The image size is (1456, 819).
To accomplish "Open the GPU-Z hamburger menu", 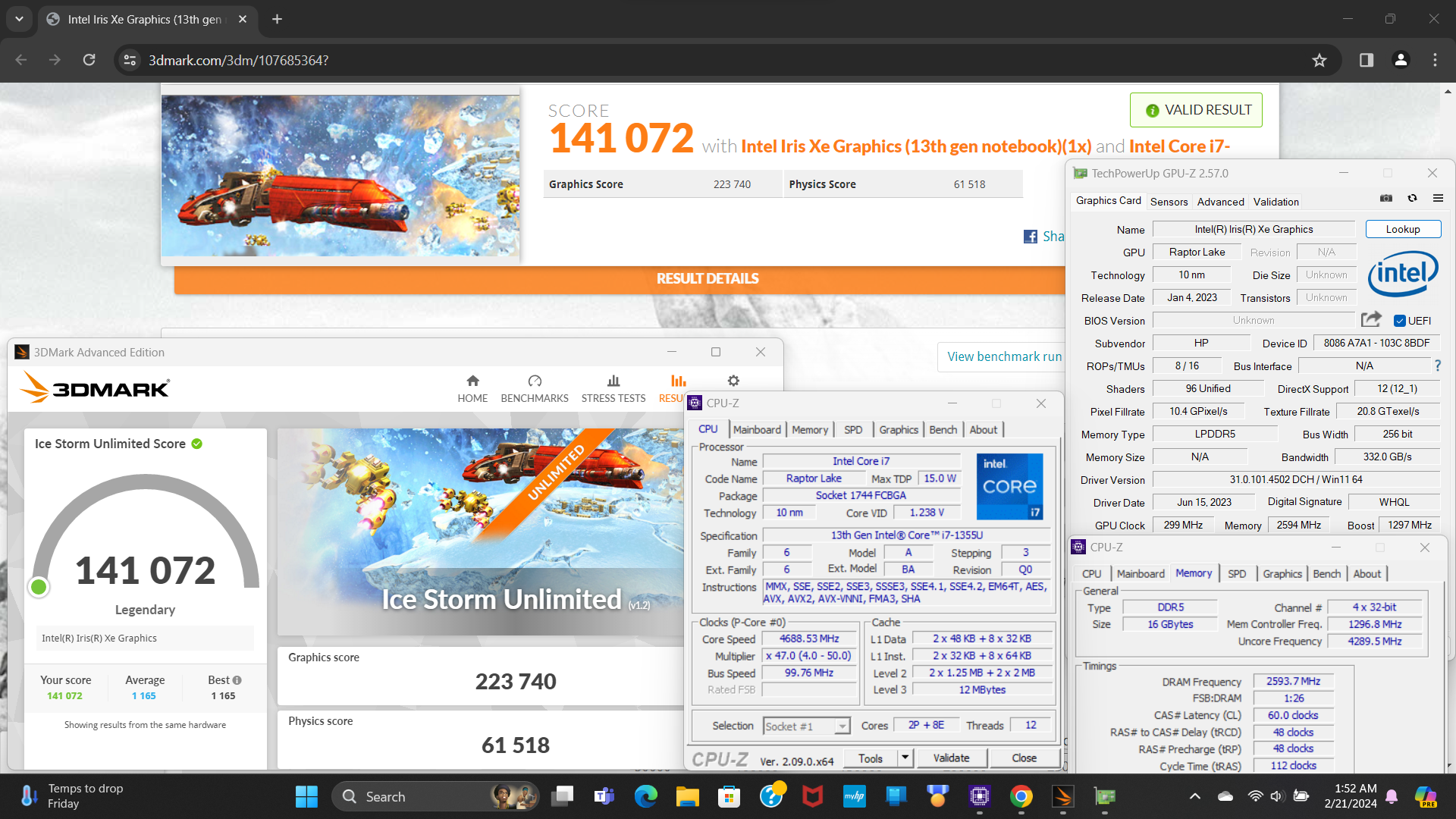I will pos(1438,198).
